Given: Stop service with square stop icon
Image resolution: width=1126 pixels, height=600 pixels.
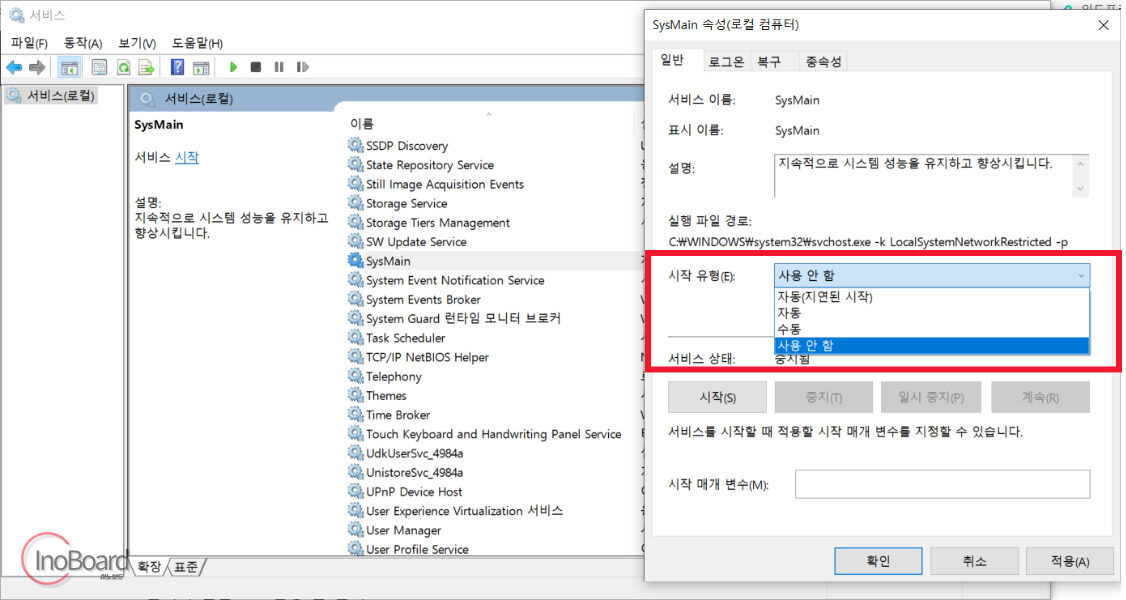Looking at the screenshot, I should pyautogui.click(x=256, y=67).
